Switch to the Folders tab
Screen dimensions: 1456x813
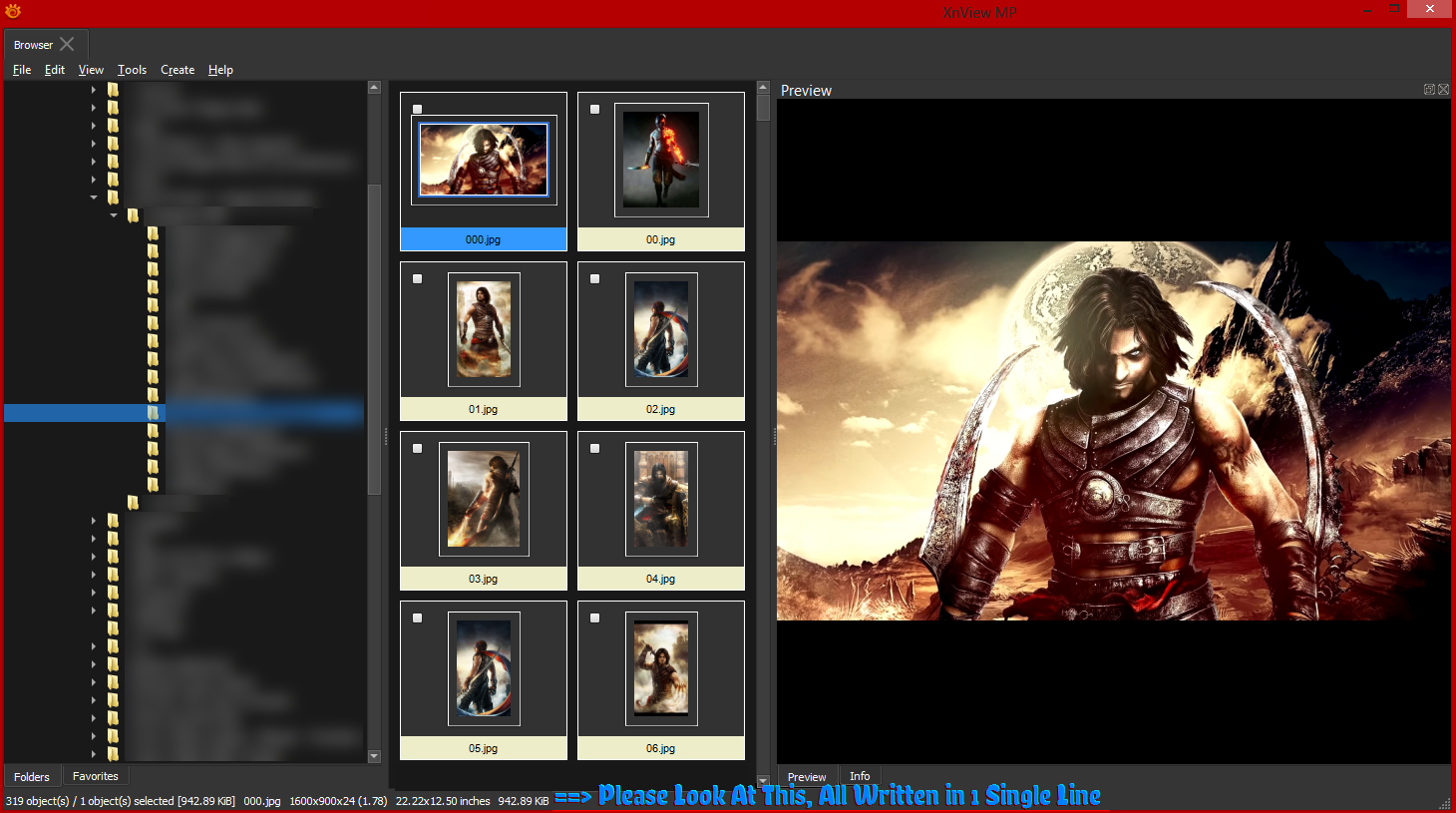(32, 776)
